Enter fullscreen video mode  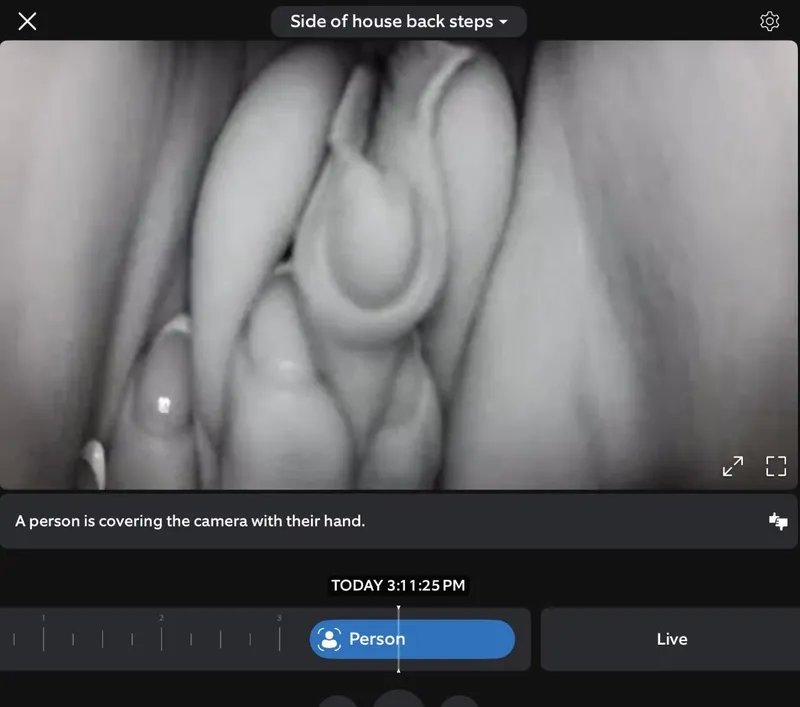(776, 466)
